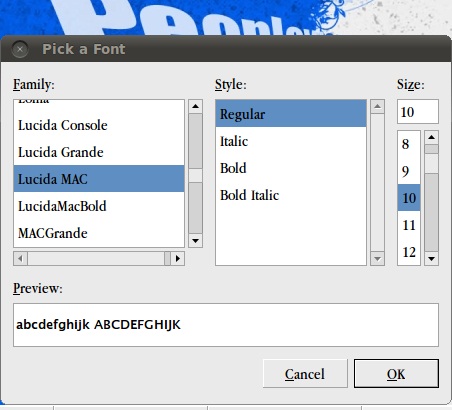Viewport: 452px width, 410px height.
Task: Click Family list scroll left arrow
Action: click(20, 258)
